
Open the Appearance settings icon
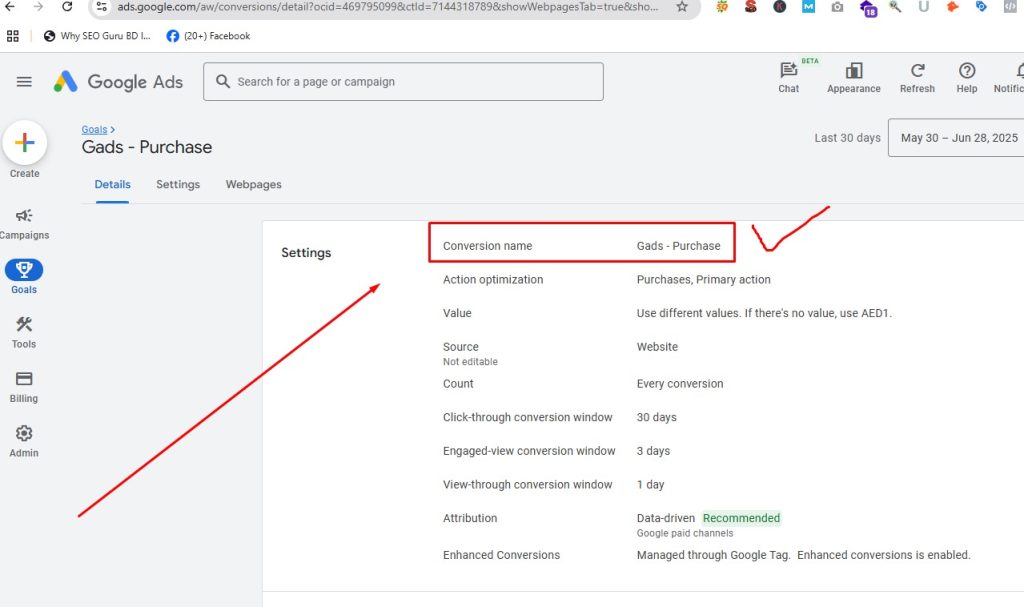pos(853,71)
